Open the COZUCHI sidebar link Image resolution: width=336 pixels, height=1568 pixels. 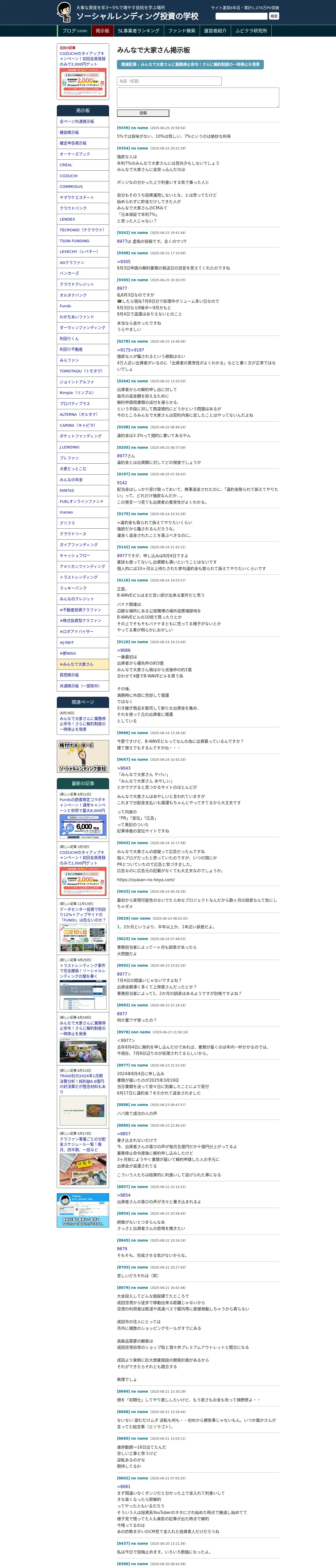click(x=83, y=176)
